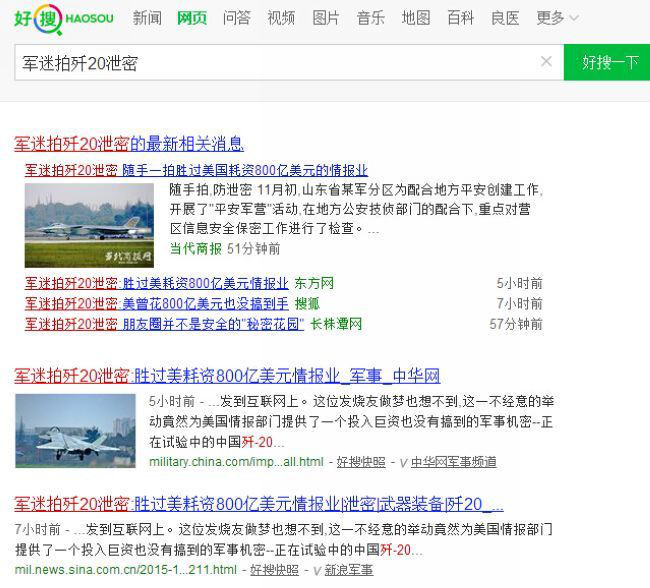Image resolution: width=650 pixels, height=588 pixels.
Task: Click the 51分钟前 timestamp
Action: click(253, 249)
